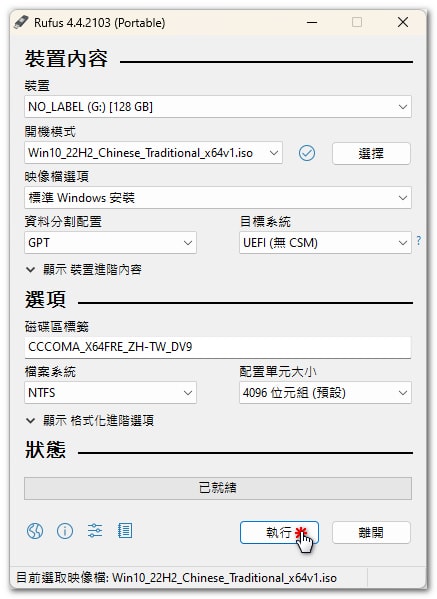Open the 資料分割配置 GPT dropdown

click(110, 243)
